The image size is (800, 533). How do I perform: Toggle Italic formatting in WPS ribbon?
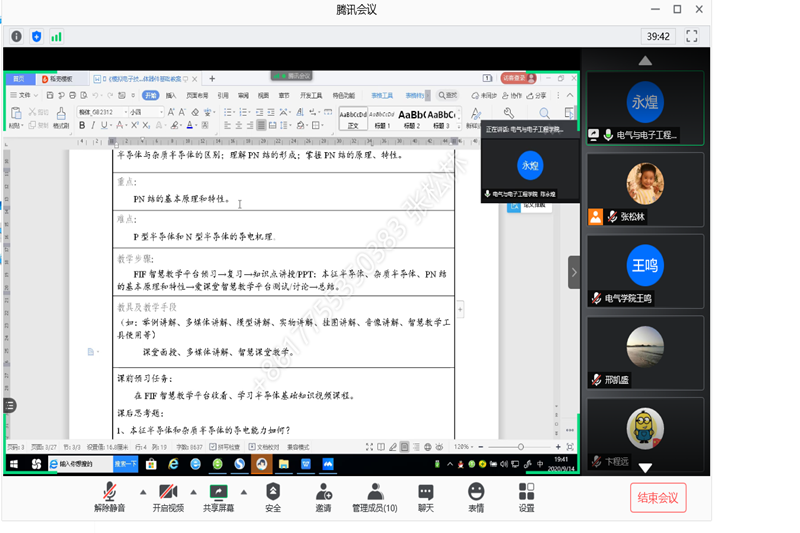pos(93,125)
